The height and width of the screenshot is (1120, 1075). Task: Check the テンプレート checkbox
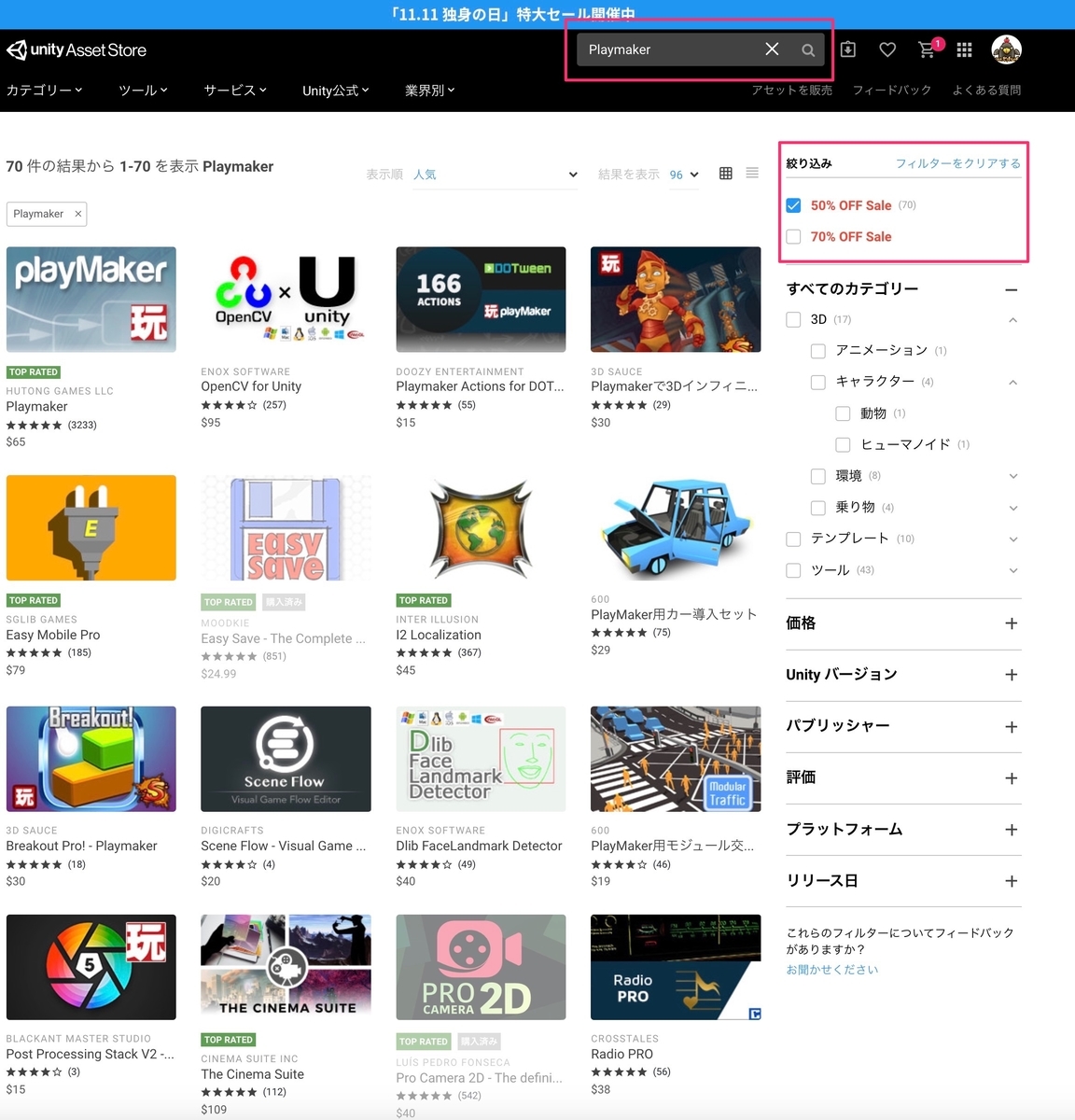click(794, 539)
